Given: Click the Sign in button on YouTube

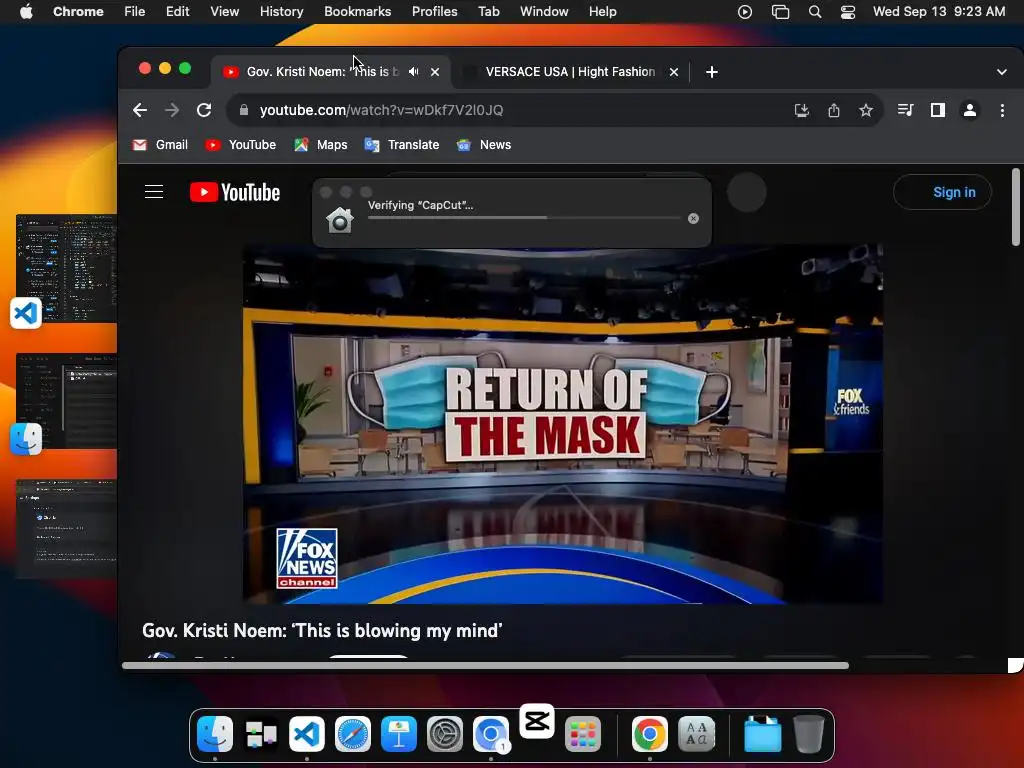Looking at the screenshot, I should coord(942,192).
